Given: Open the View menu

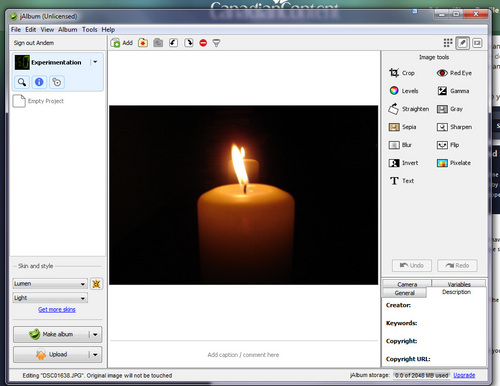Looking at the screenshot, I should (x=47, y=29).
